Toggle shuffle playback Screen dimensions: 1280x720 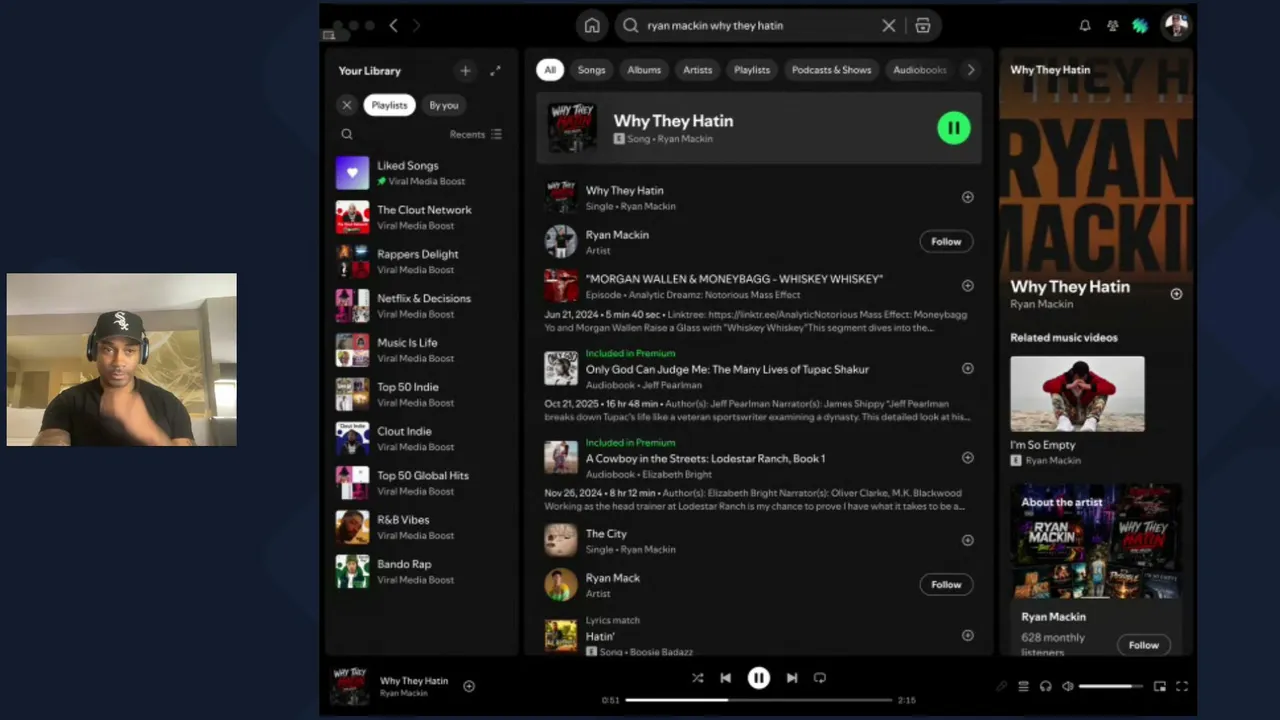coord(697,678)
